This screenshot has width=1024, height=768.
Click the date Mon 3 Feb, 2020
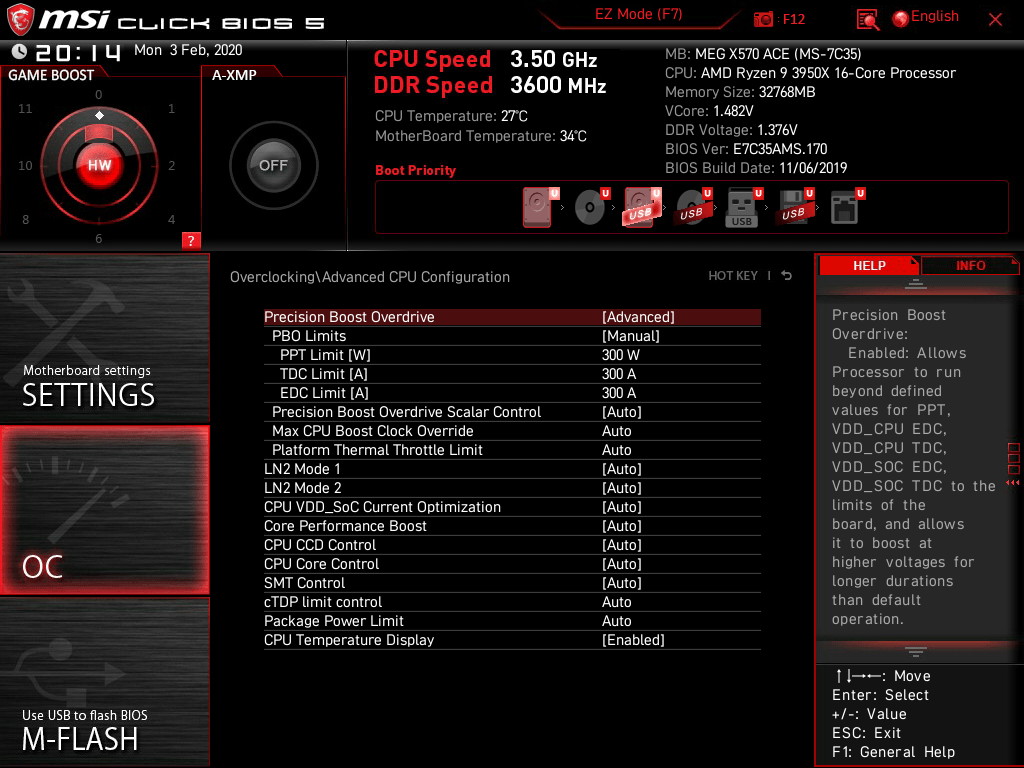[188, 50]
